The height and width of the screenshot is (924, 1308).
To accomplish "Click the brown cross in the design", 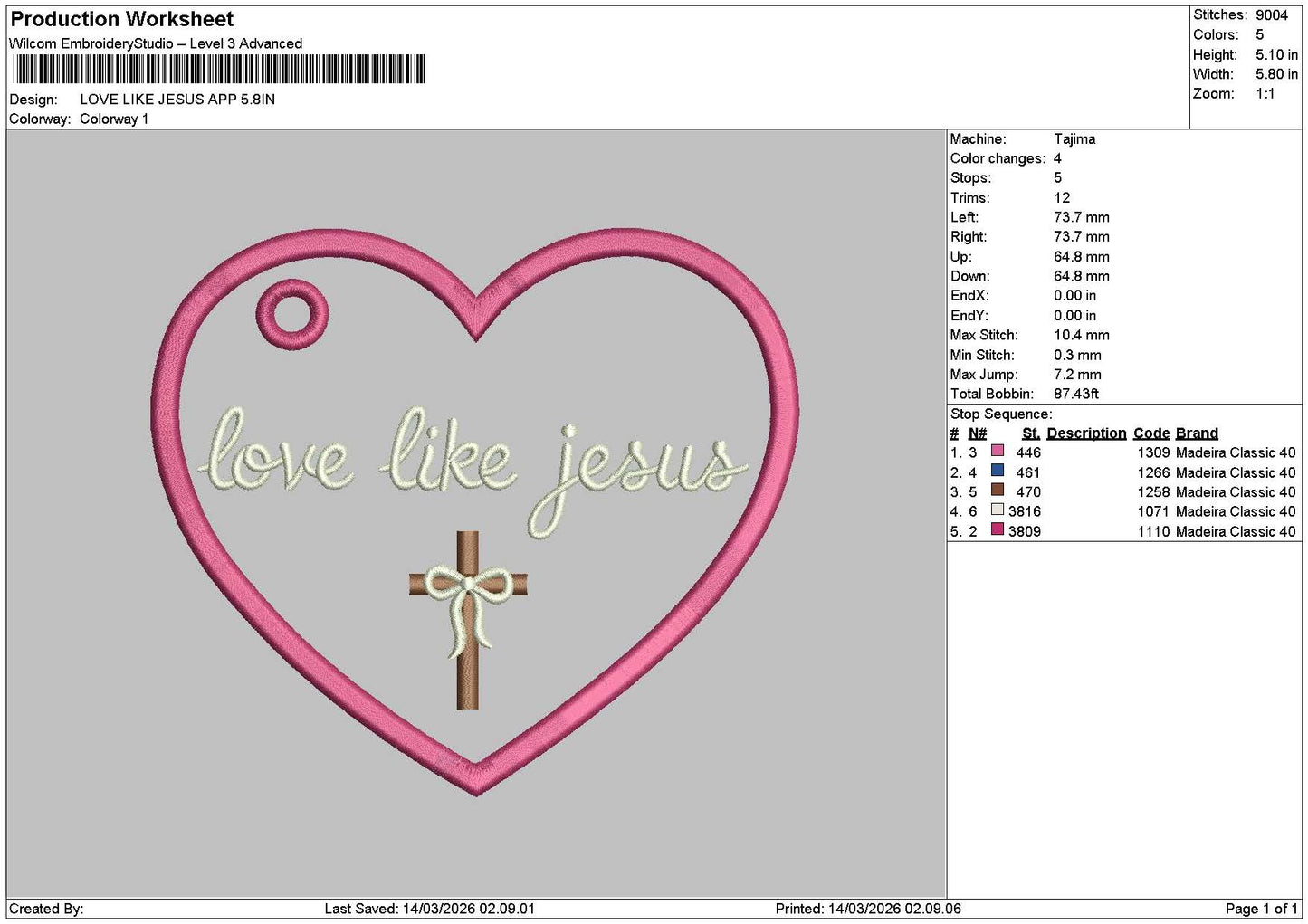I will coord(467,620).
